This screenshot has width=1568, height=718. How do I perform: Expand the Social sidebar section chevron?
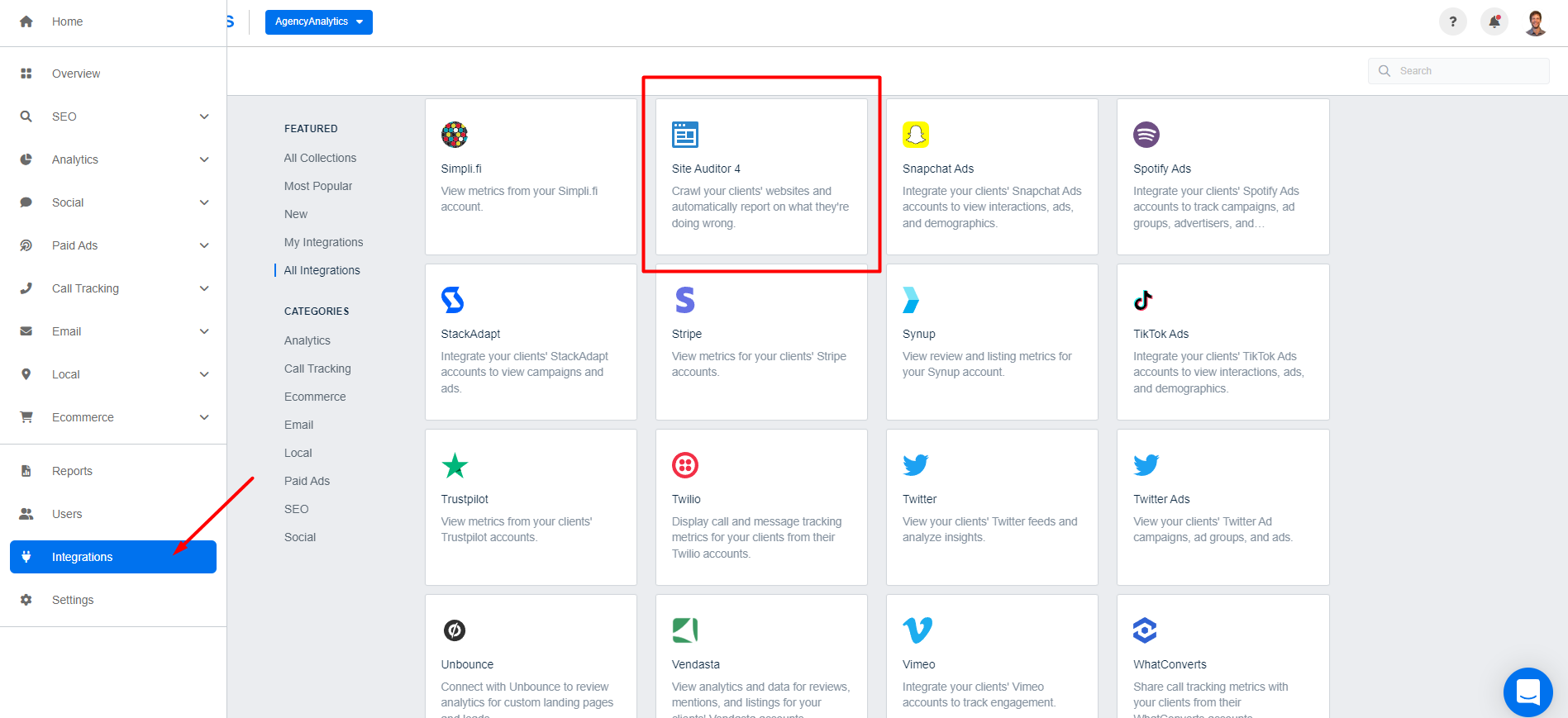coord(204,202)
